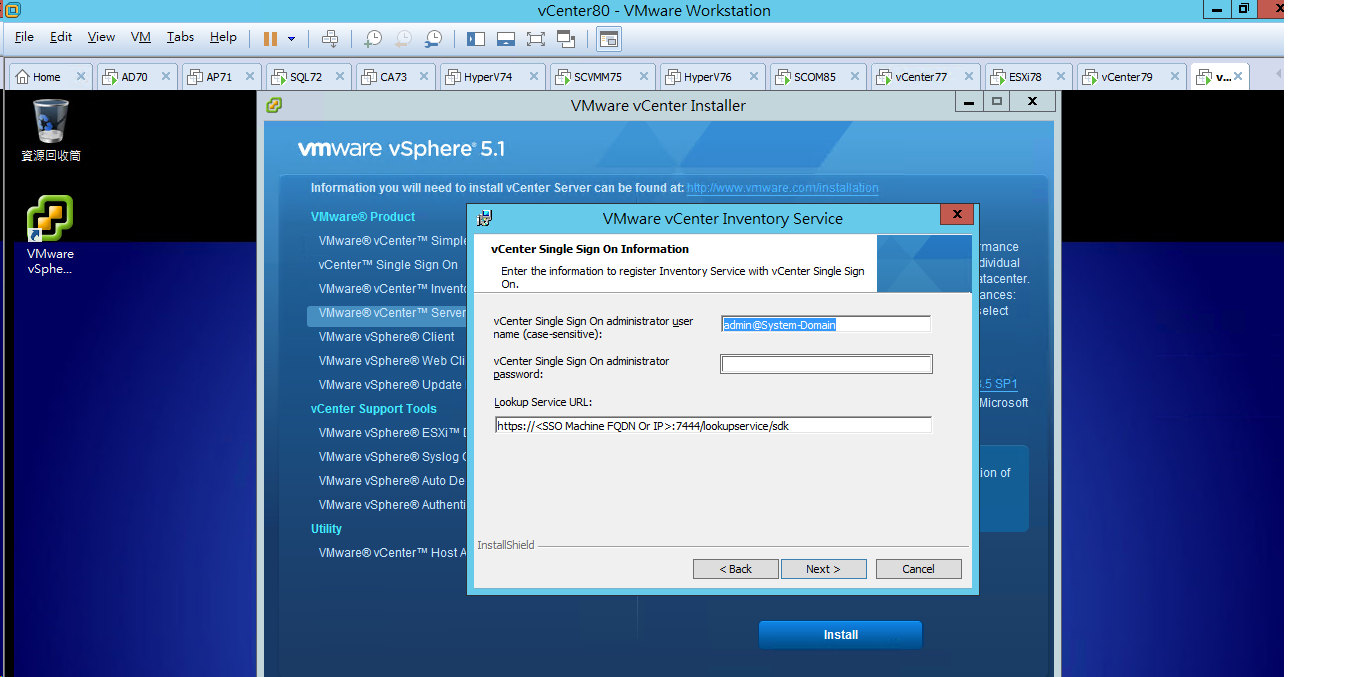The width and height of the screenshot is (1367, 677).
Task: Click the Inventory Service dialog title icon
Action: [x=484, y=218]
